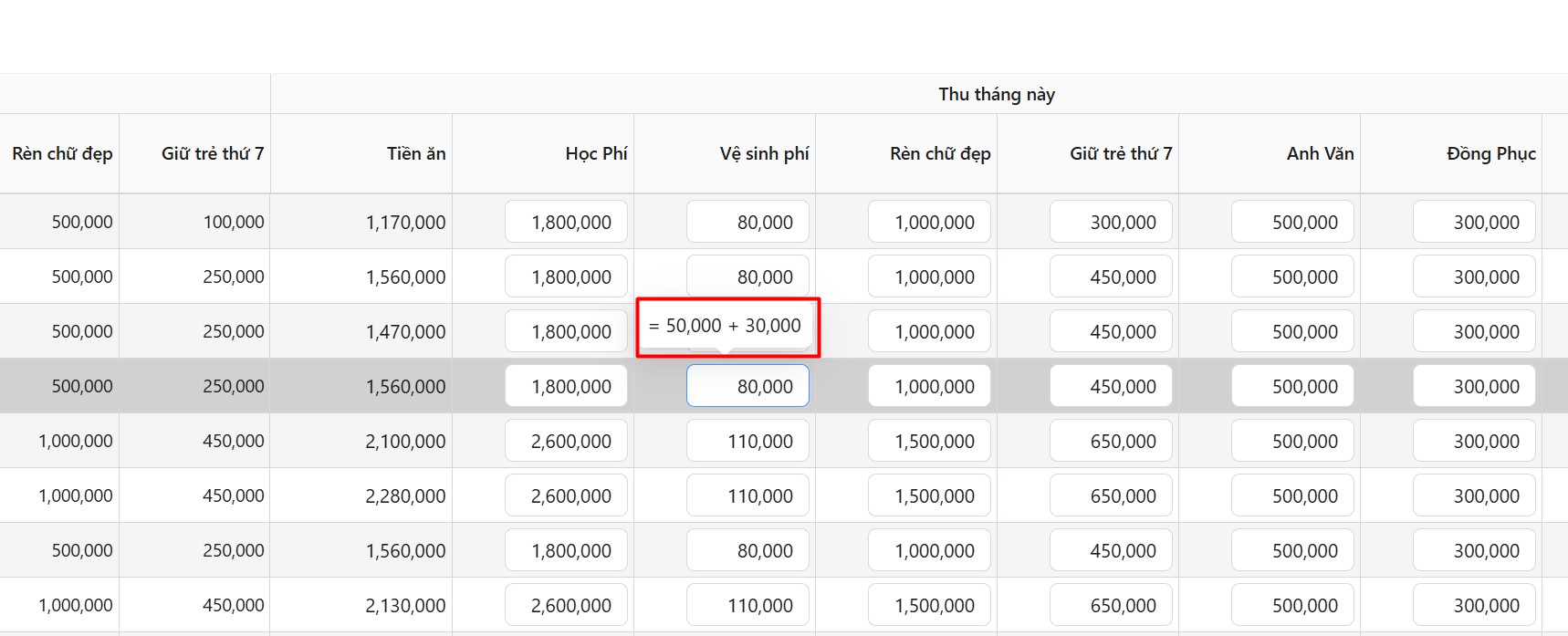This screenshot has width=1568, height=636.
Task: Edit Giữ trẻ thứ 7 input showing 300,000
Action: click(1111, 222)
